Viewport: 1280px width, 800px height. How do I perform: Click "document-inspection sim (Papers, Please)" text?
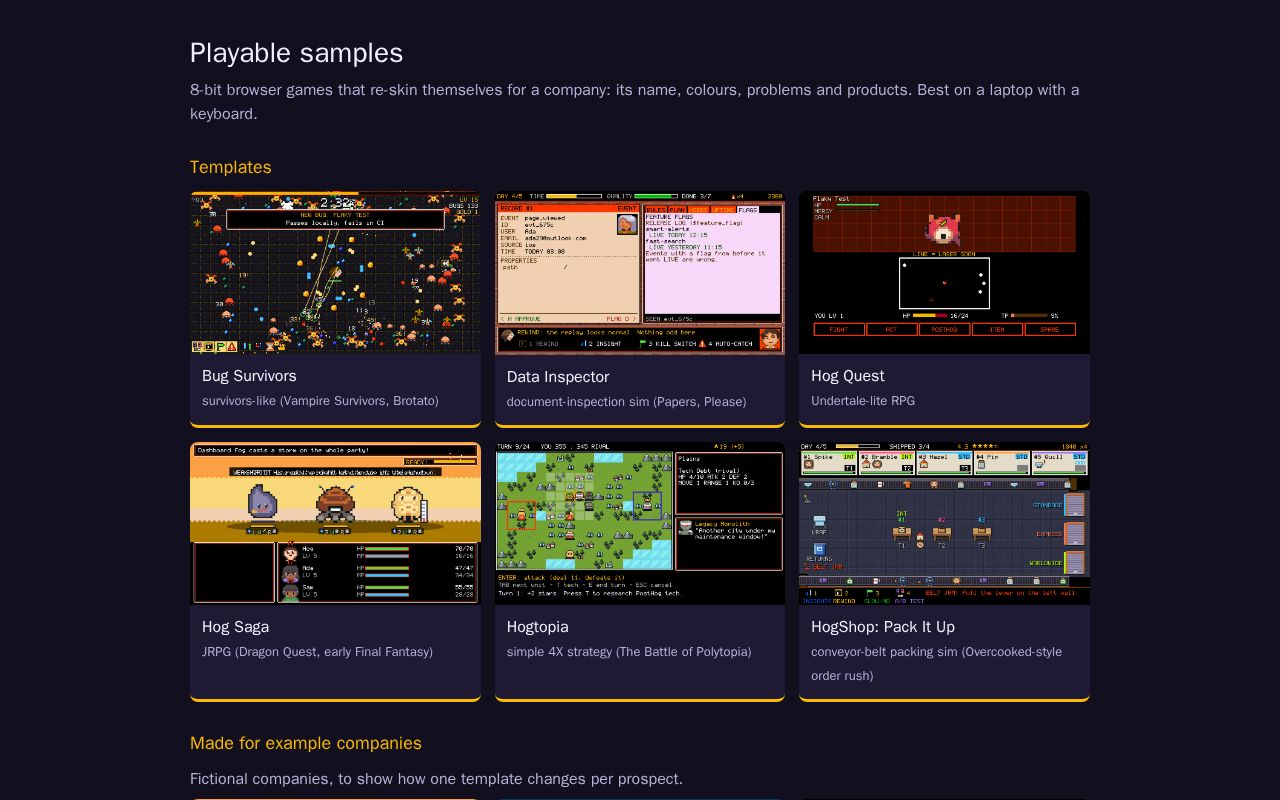(626, 402)
